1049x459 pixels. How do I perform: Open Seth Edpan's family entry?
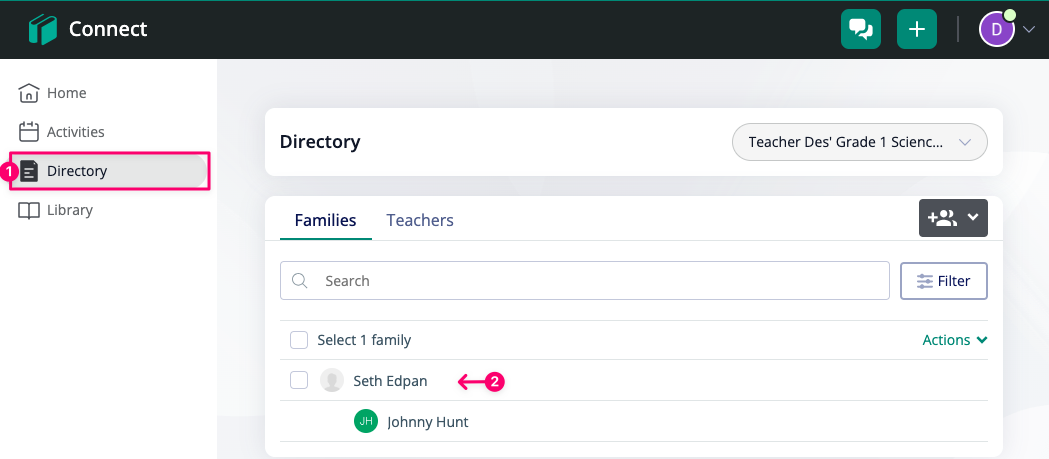coord(390,381)
